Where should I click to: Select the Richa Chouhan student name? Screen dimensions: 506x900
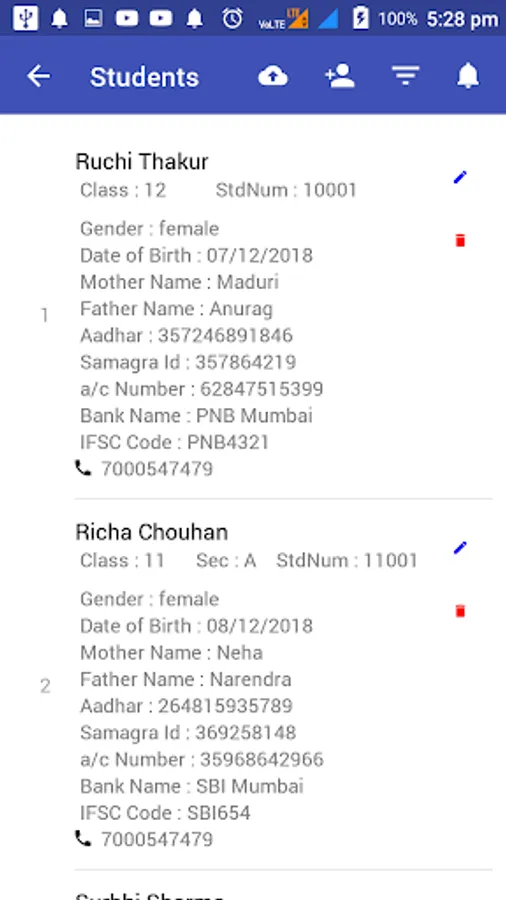tap(151, 532)
